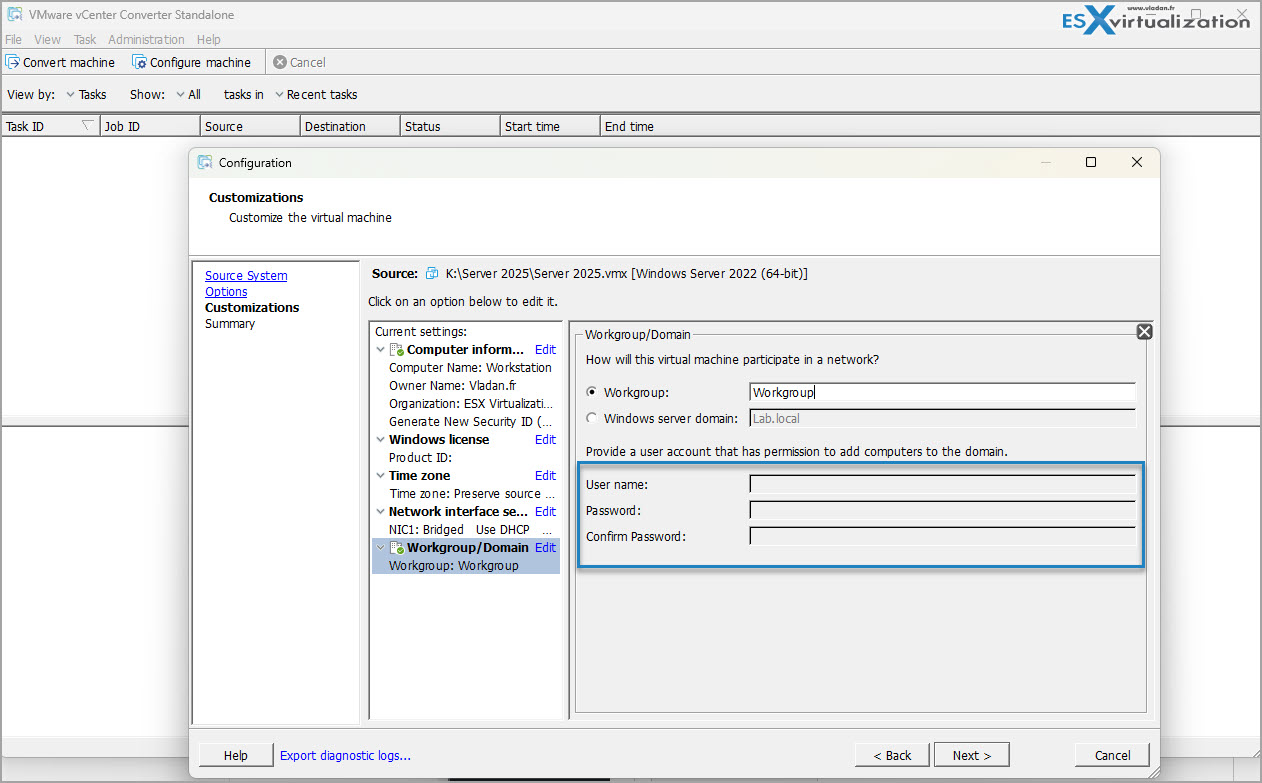Viewport: 1262px width, 783px height.
Task: Open the Task menu
Action: click(x=84, y=39)
